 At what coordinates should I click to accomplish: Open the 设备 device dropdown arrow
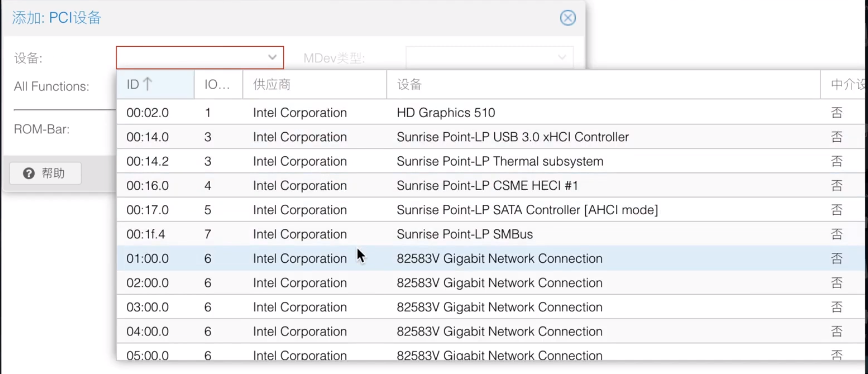272,57
